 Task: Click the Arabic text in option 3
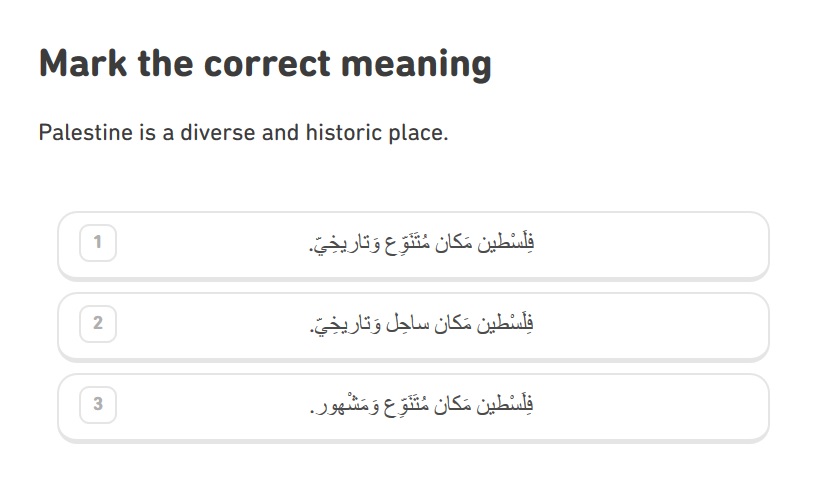click(421, 405)
